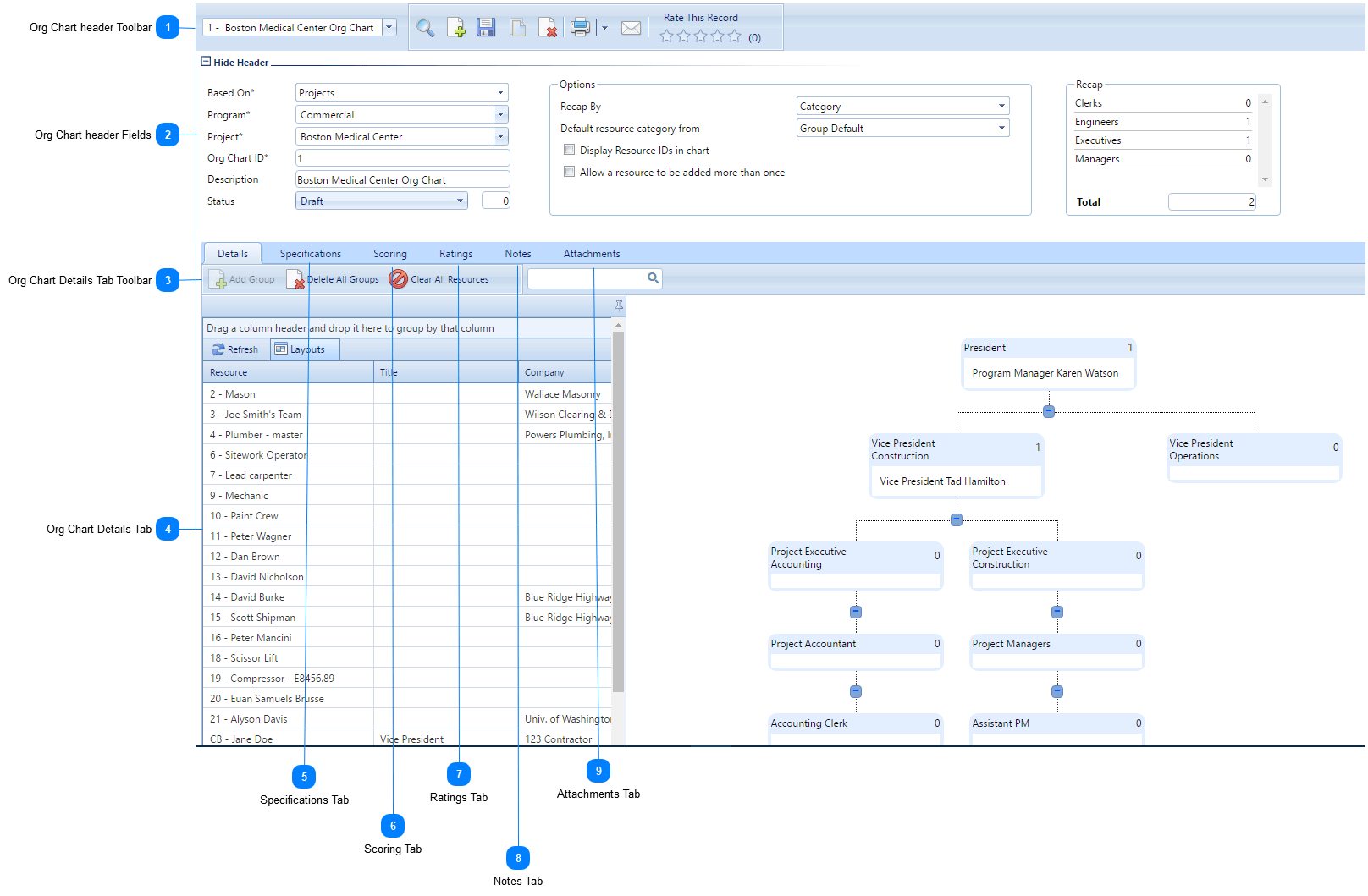The height and width of the screenshot is (896, 1368).
Task: Expand the Project dropdown
Action: coord(500,136)
